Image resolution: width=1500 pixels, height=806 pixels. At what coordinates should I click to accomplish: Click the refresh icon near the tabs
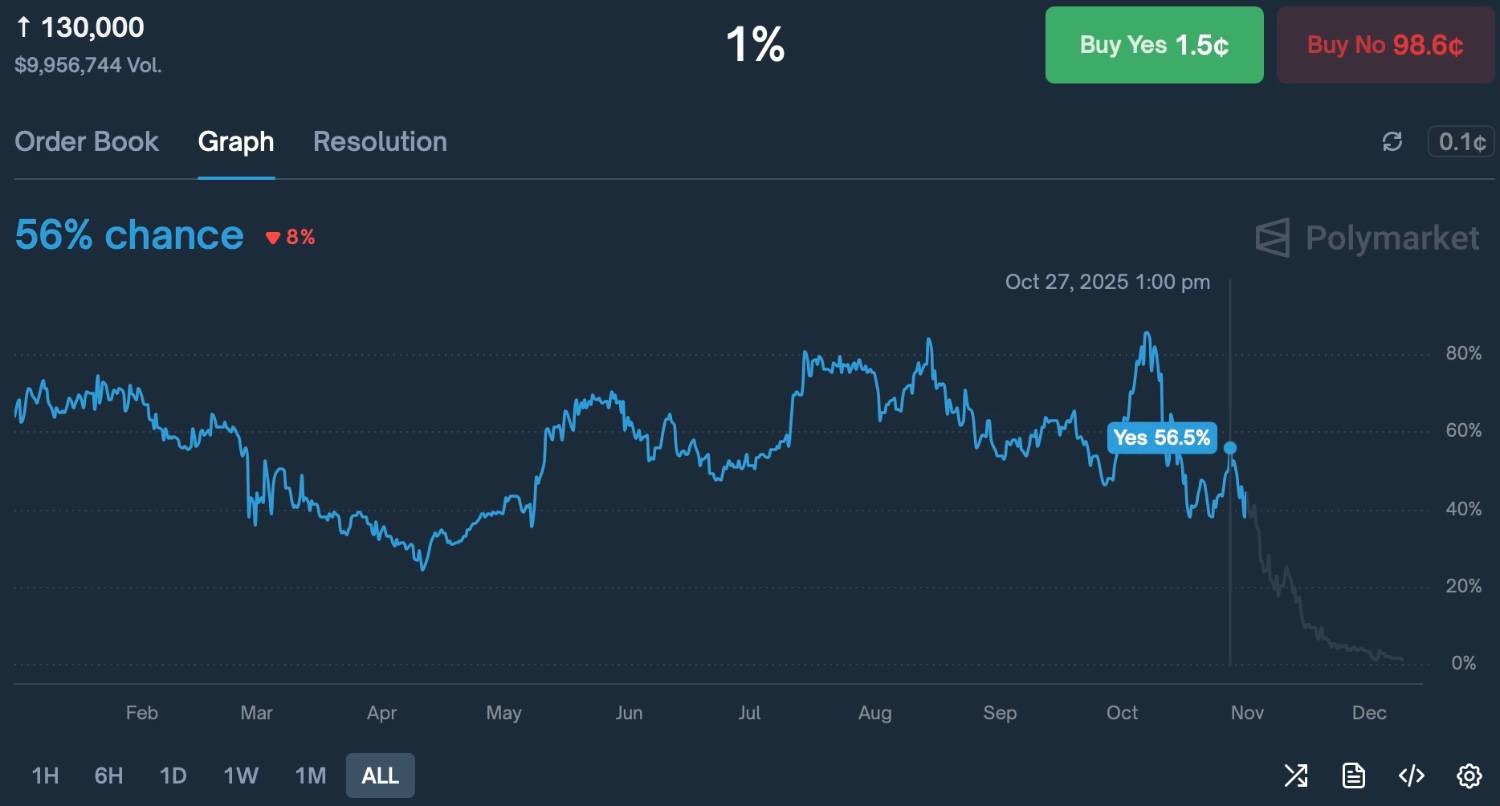click(1392, 142)
